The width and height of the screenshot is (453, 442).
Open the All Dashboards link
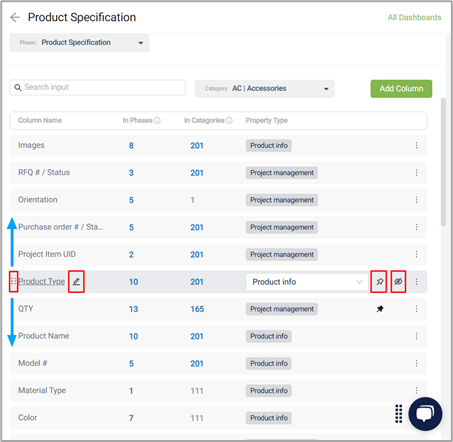[x=414, y=17]
